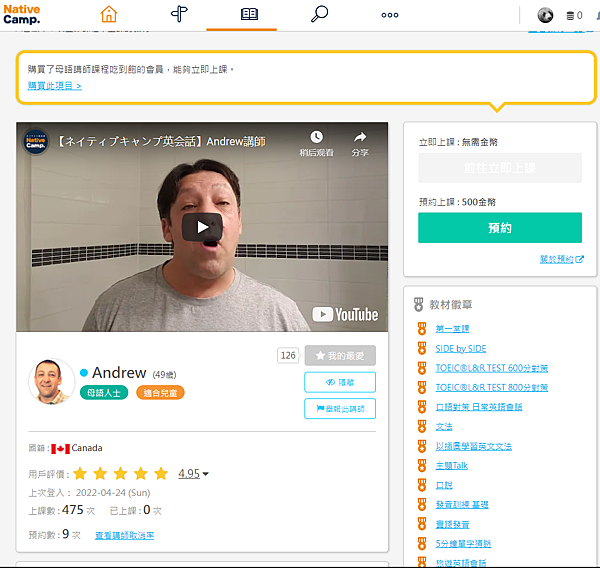Open the video title Andrew講師
The width and height of the screenshot is (600, 568).
[x=161, y=142]
